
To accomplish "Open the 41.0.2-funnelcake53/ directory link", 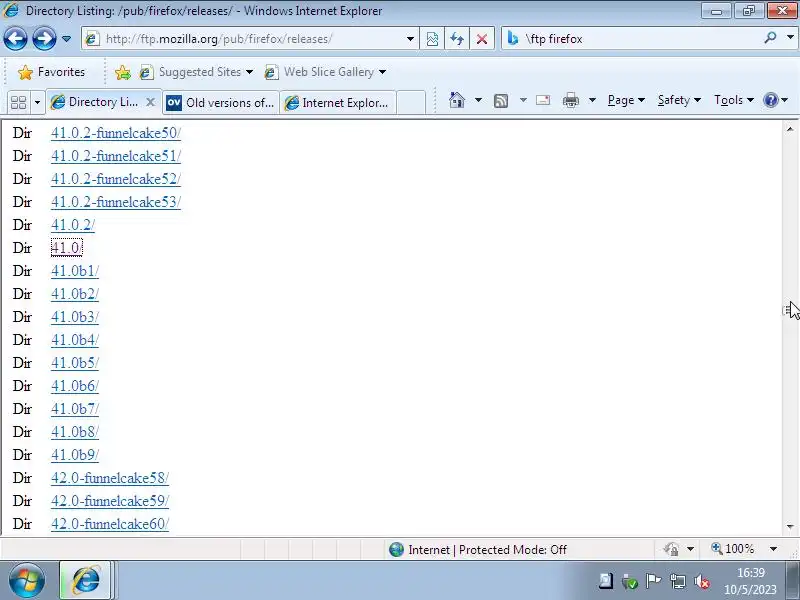I will pyautogui.click(x=116, y=202).
